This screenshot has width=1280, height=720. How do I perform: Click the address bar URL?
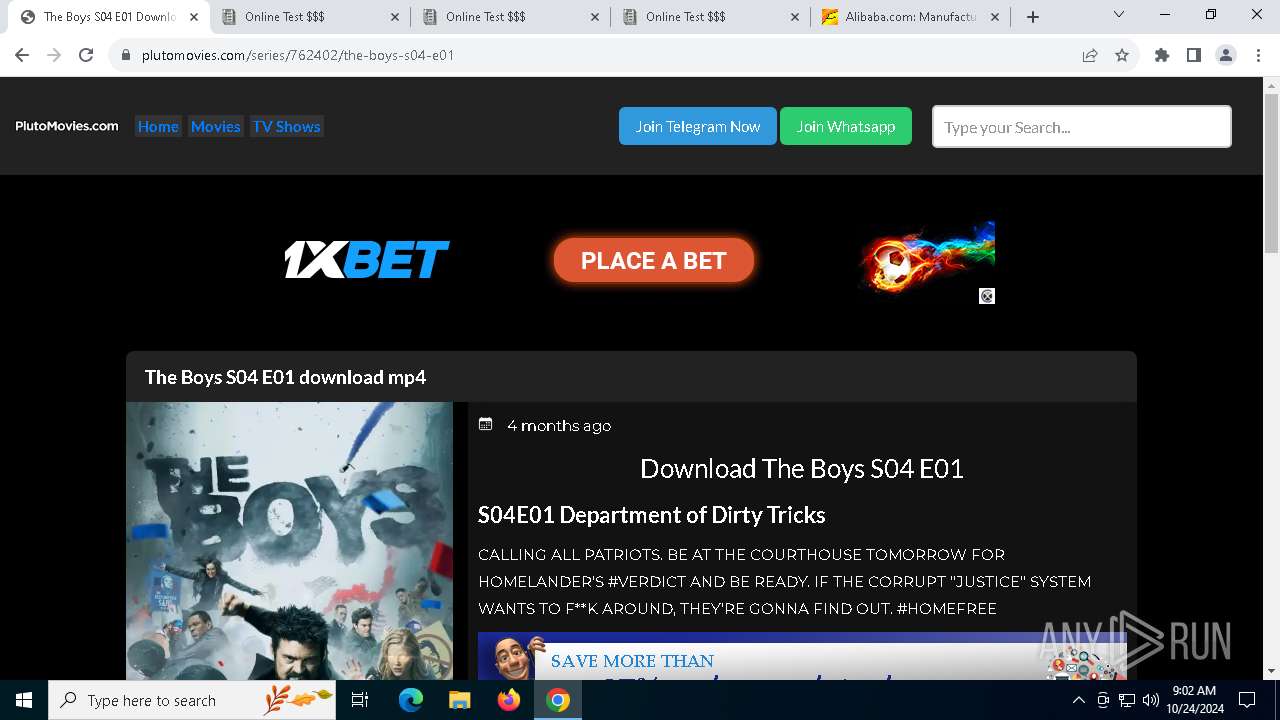click(x=298, y=55)
